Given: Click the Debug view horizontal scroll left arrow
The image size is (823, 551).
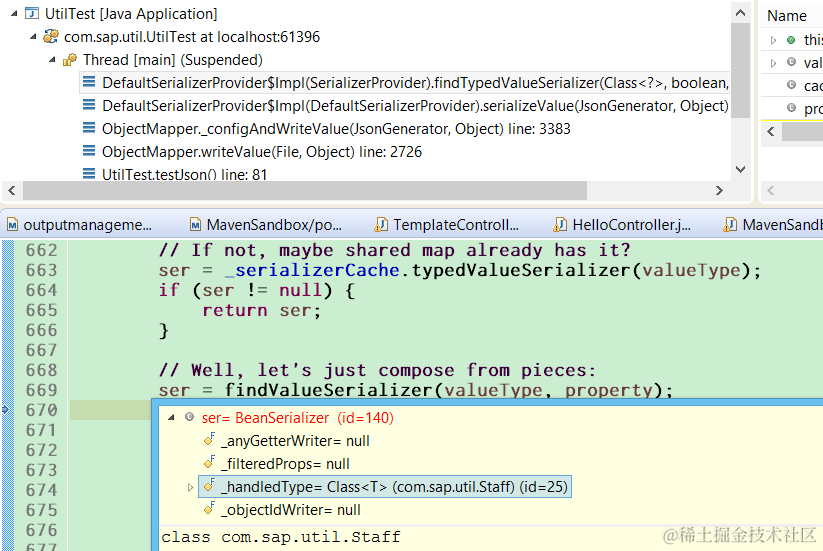Looking at the screenshot, I should coord(12,190).
